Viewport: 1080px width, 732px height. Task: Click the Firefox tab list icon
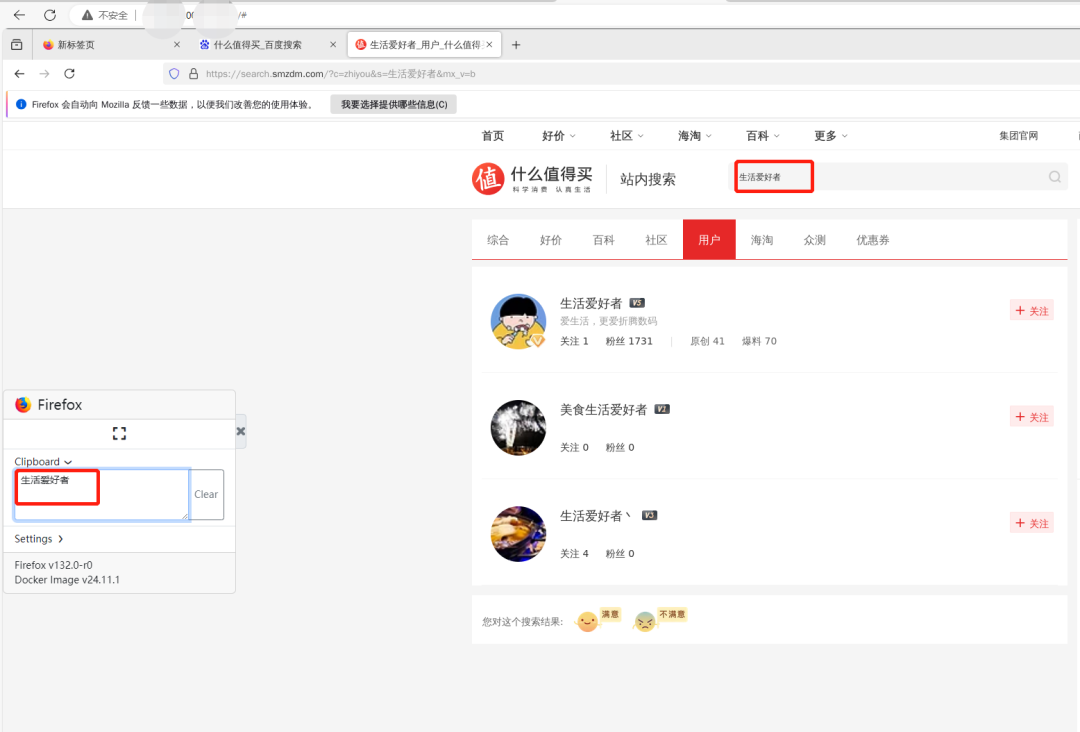17,45
